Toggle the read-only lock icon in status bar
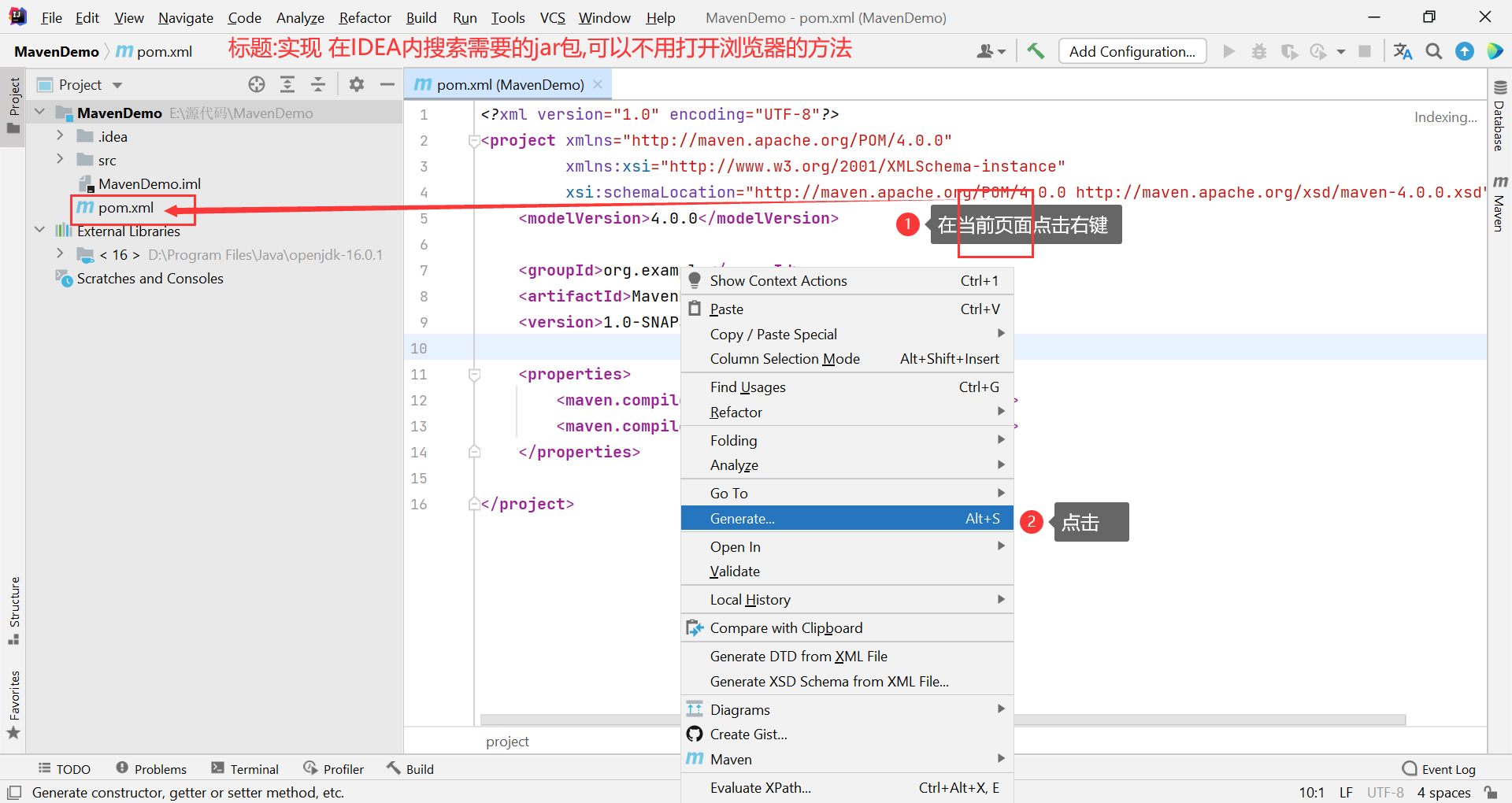Screen dimensions: 1512x803 [x=1491, y=792]
